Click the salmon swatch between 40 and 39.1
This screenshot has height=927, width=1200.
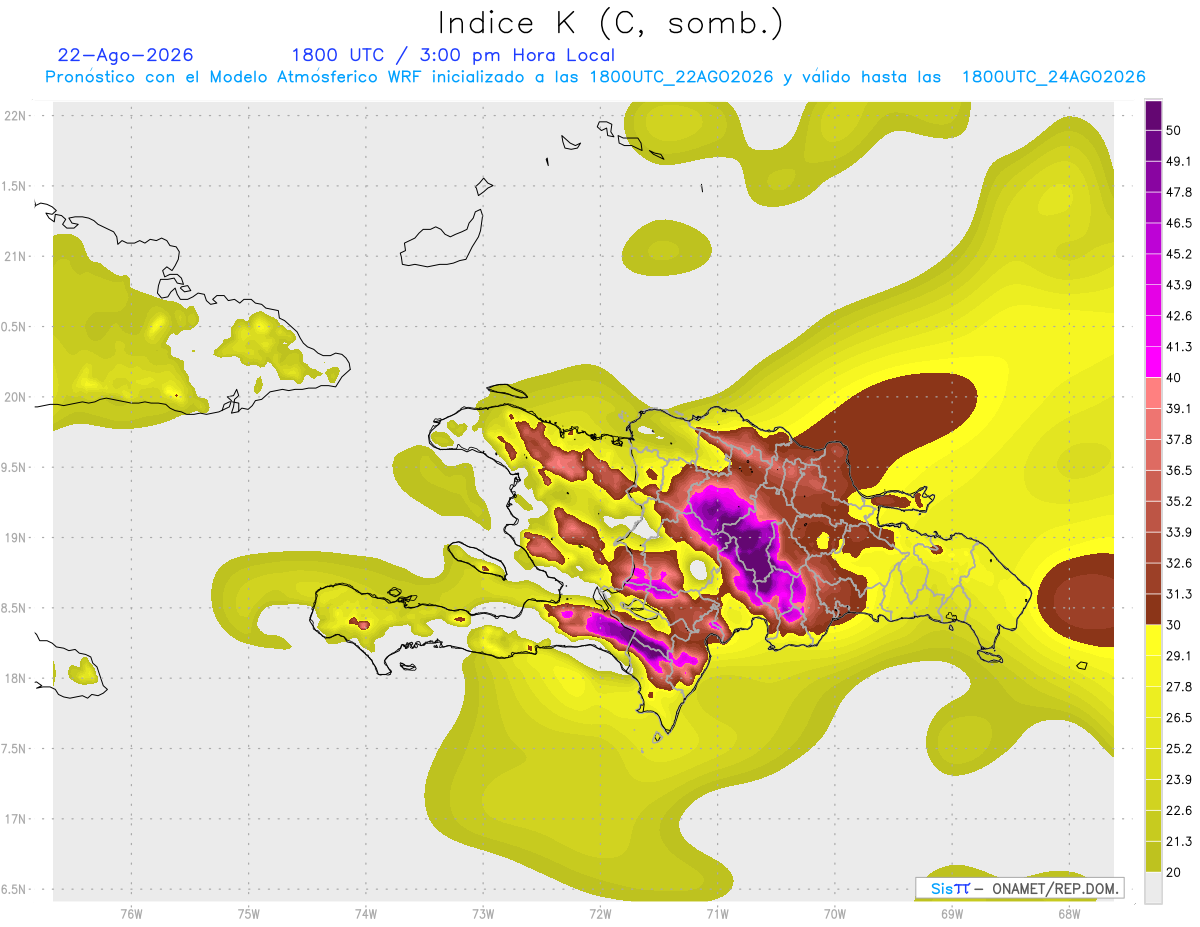click(1153, 393)
